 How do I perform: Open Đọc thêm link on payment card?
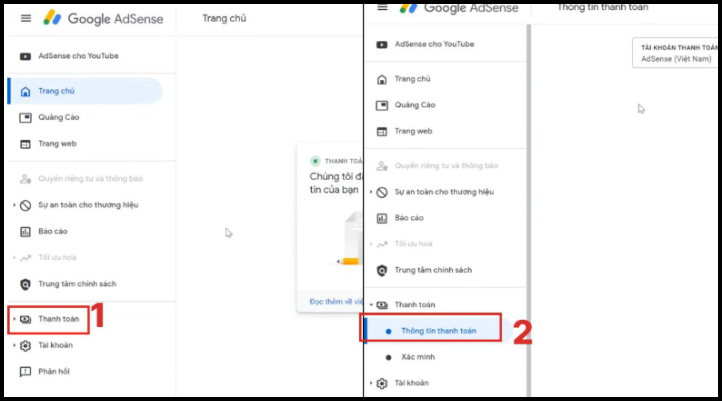pyautogui.click(x=336, y=302)
